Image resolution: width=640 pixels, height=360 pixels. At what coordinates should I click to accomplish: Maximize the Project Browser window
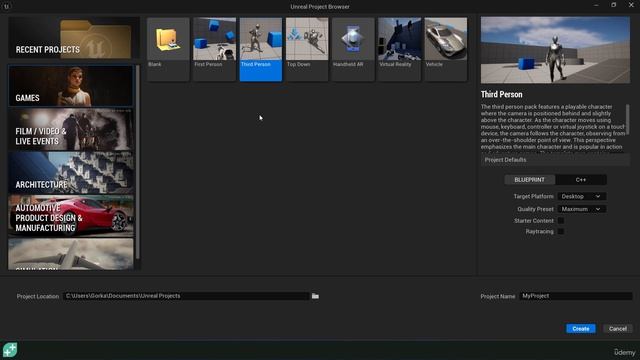613,5
